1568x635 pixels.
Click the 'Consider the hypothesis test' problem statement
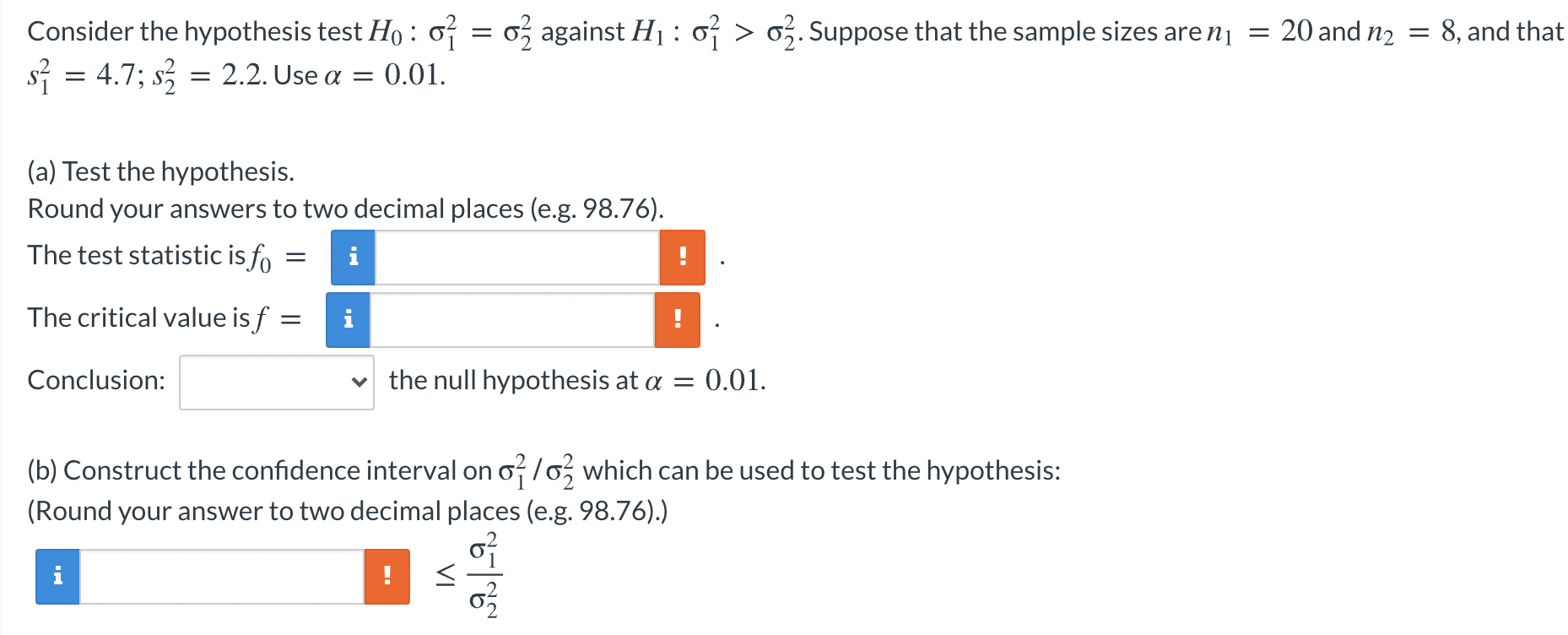tap(196, 31)
